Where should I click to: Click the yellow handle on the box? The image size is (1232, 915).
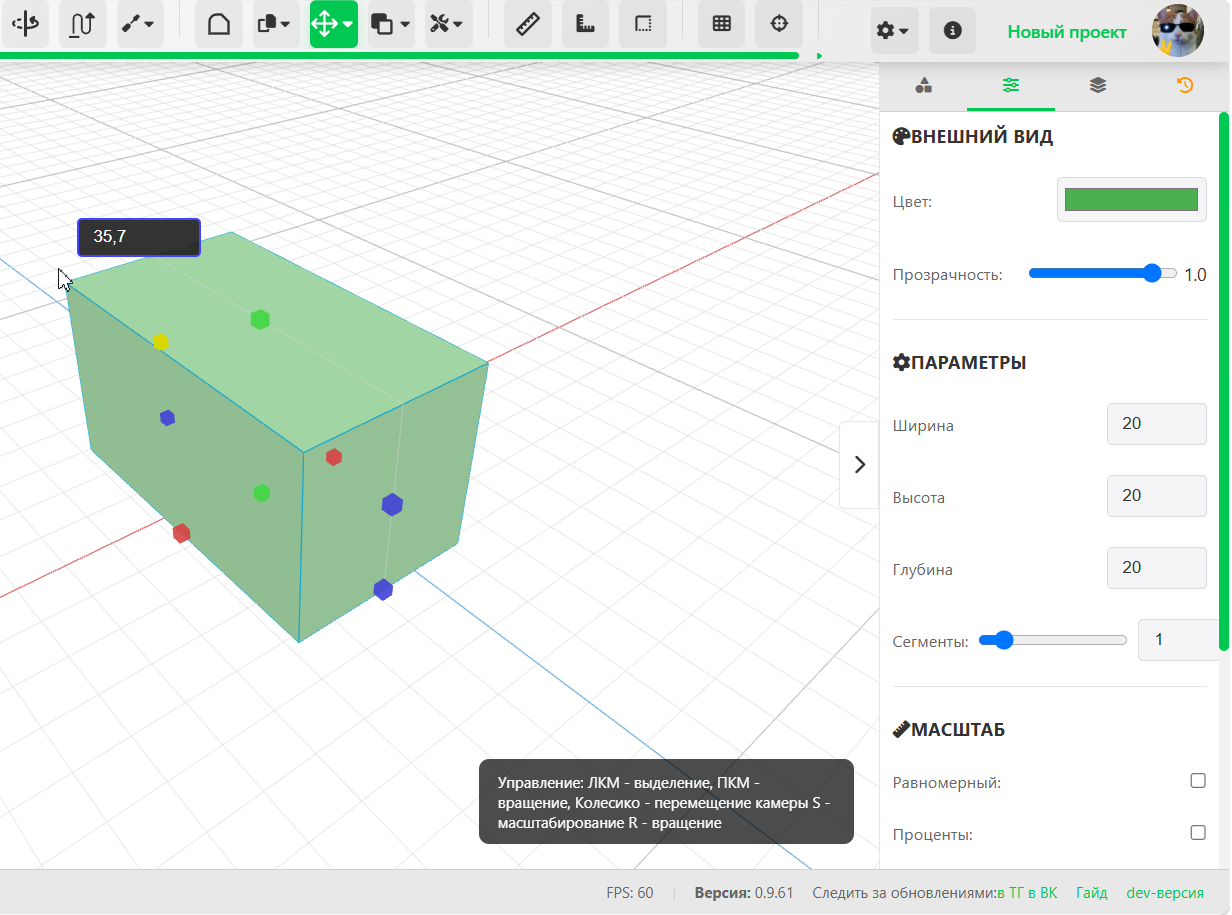click(x=161, y=342)
